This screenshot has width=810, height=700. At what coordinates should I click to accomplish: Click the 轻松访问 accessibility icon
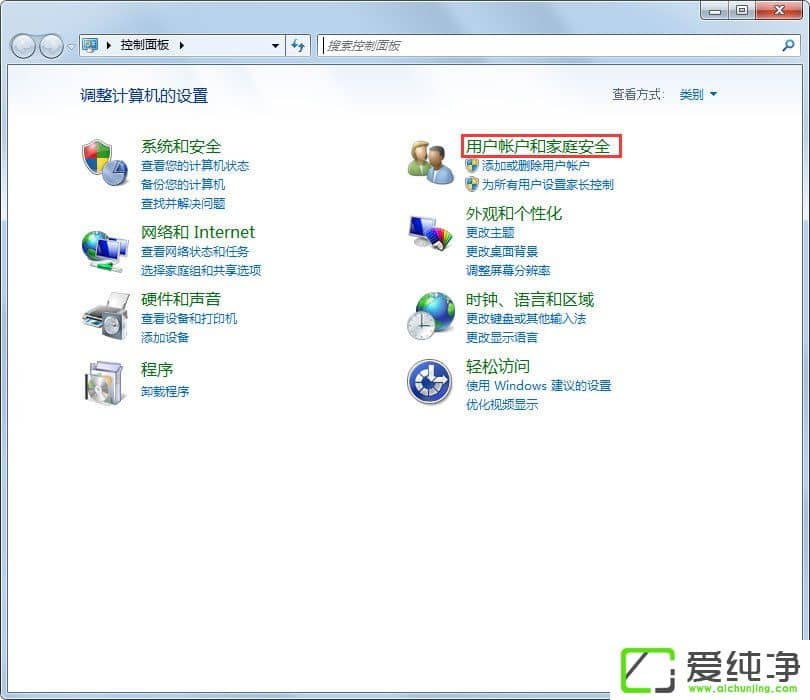429,384
